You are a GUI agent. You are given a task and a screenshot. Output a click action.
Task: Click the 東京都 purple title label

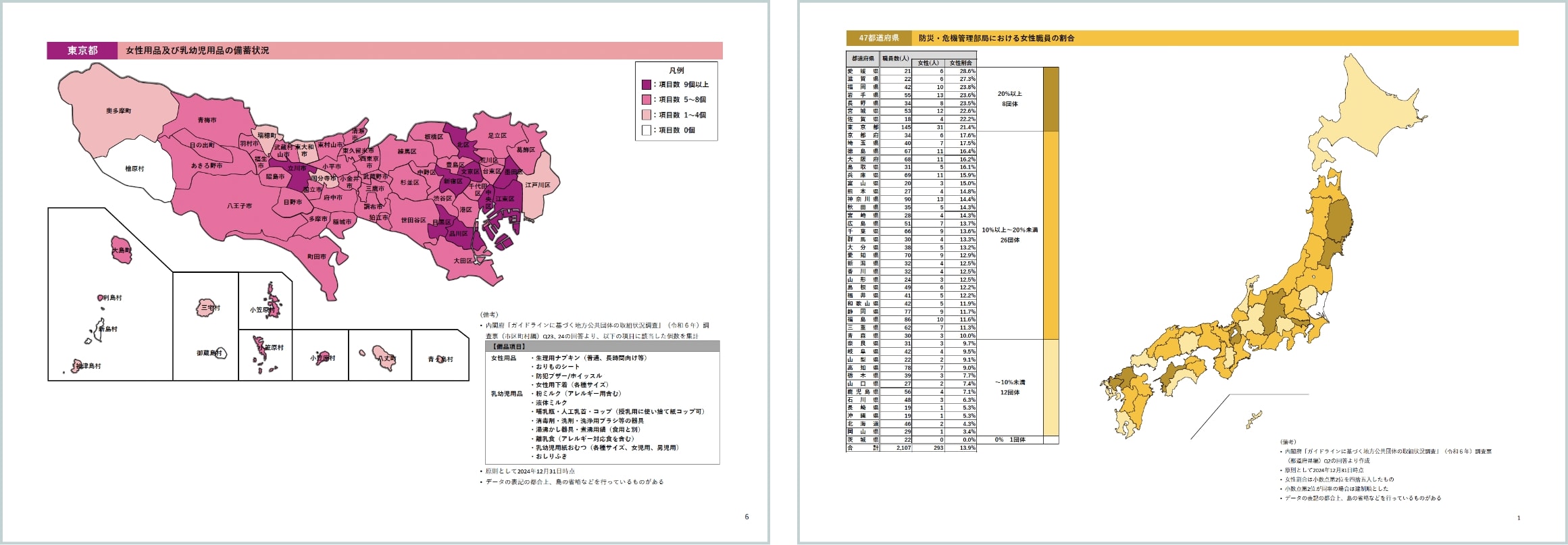pos(82,51)
